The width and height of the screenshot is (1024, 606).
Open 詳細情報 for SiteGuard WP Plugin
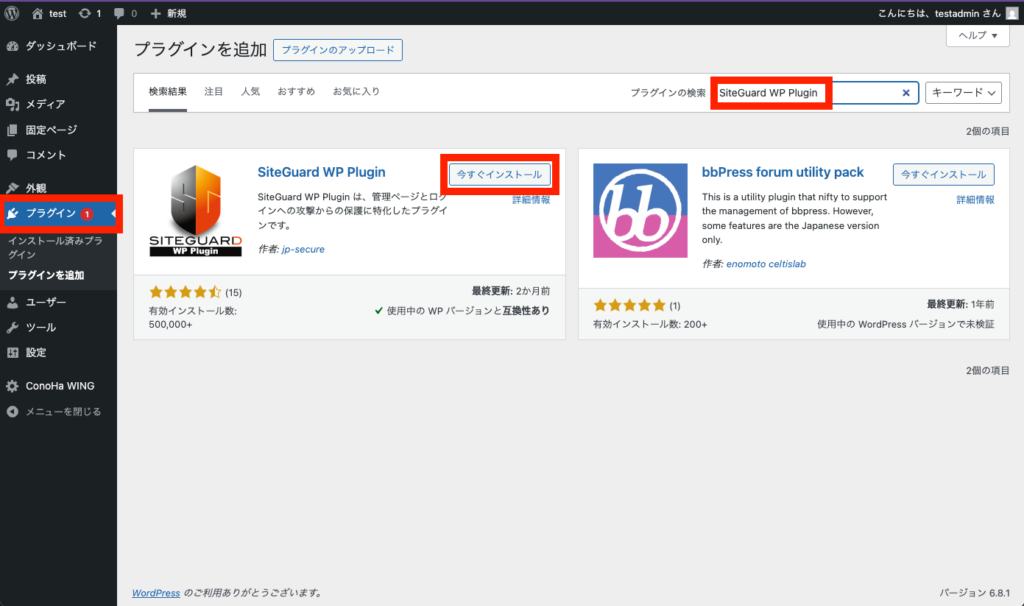531,200
